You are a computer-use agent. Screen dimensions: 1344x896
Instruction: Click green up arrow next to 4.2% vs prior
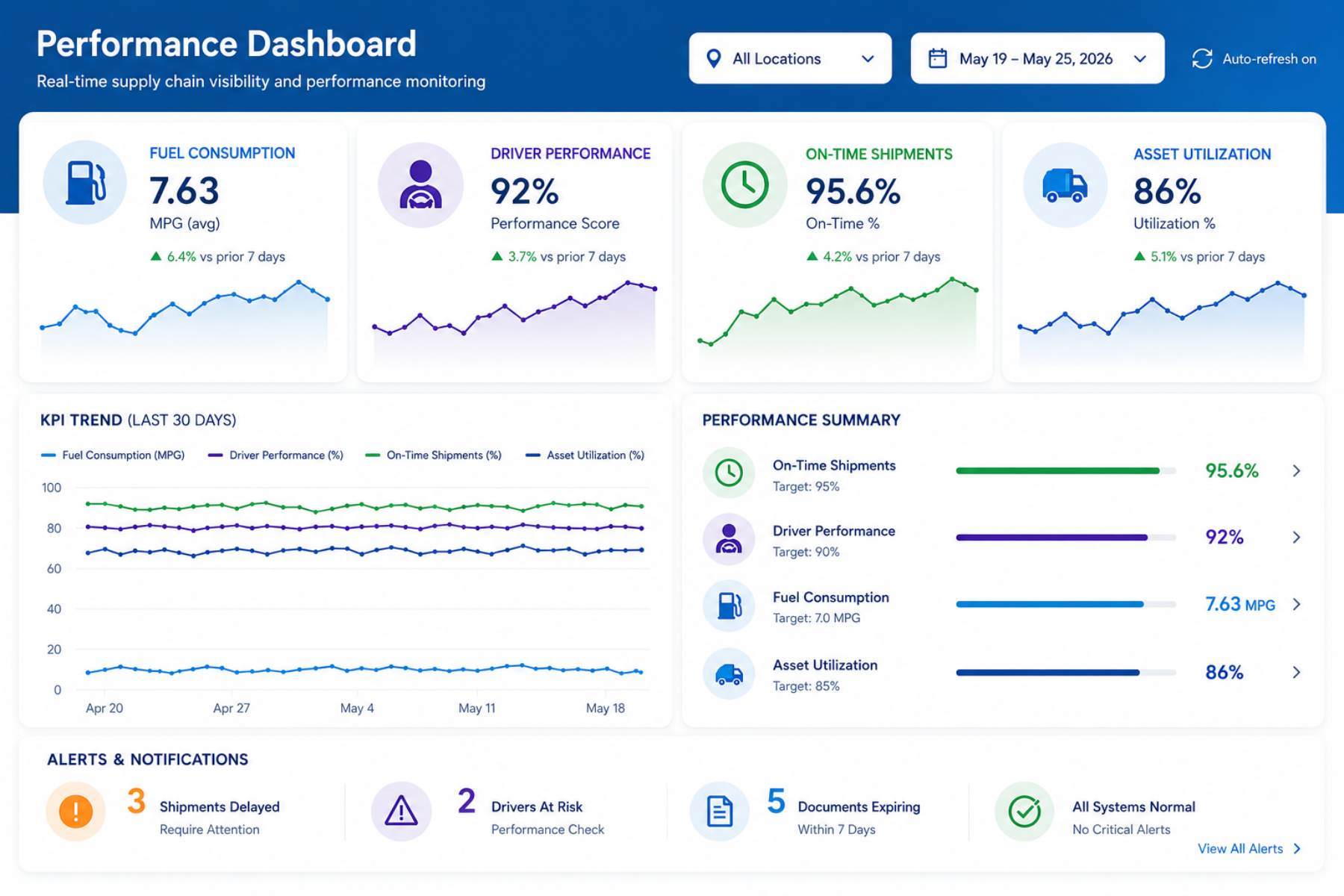point(812,256)
